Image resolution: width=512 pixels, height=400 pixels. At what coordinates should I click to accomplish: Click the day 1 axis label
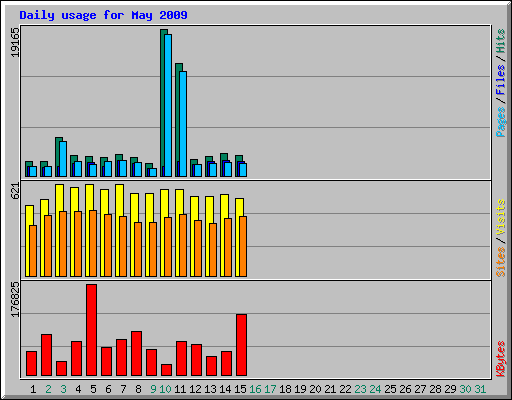[33, 389]
